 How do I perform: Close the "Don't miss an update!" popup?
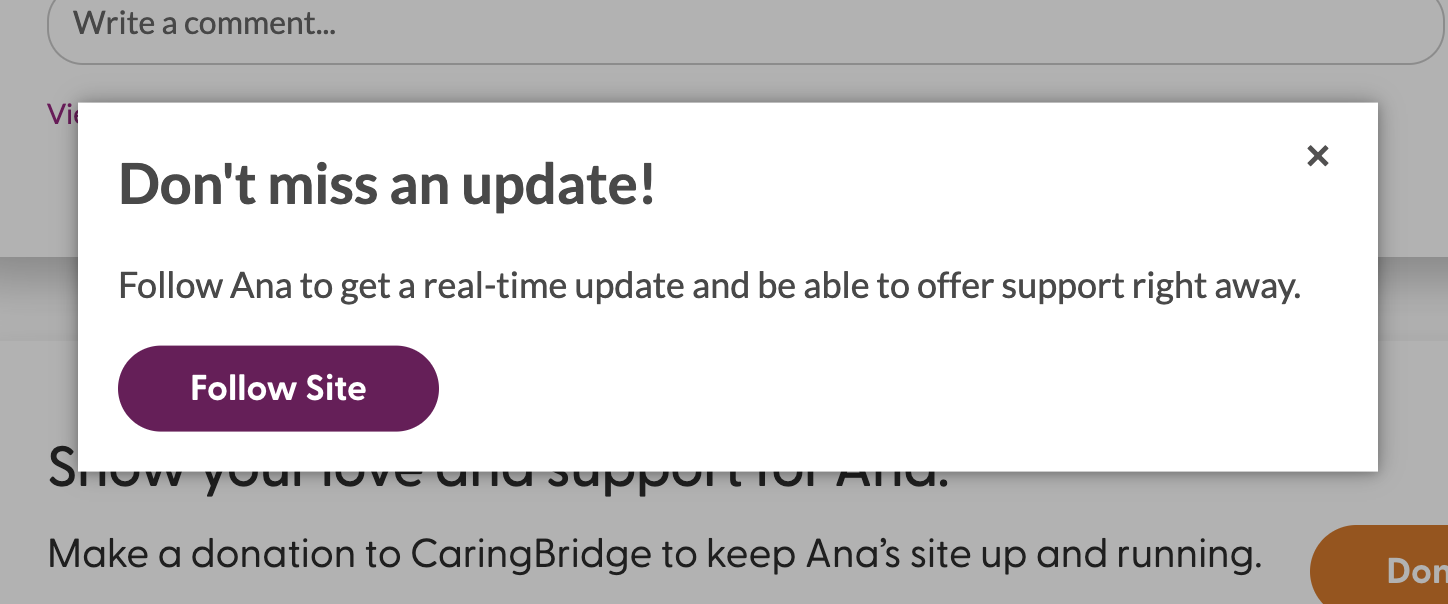pyautogui.click(x=1318, y=156)
